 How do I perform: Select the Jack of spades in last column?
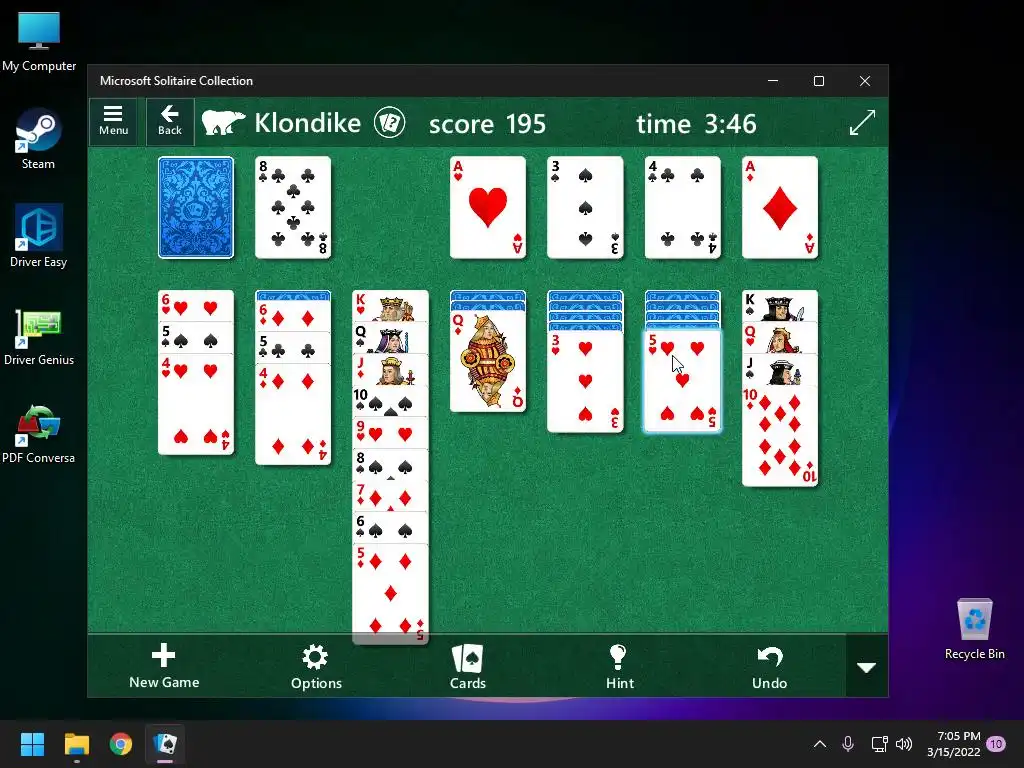tap(780, 370)
